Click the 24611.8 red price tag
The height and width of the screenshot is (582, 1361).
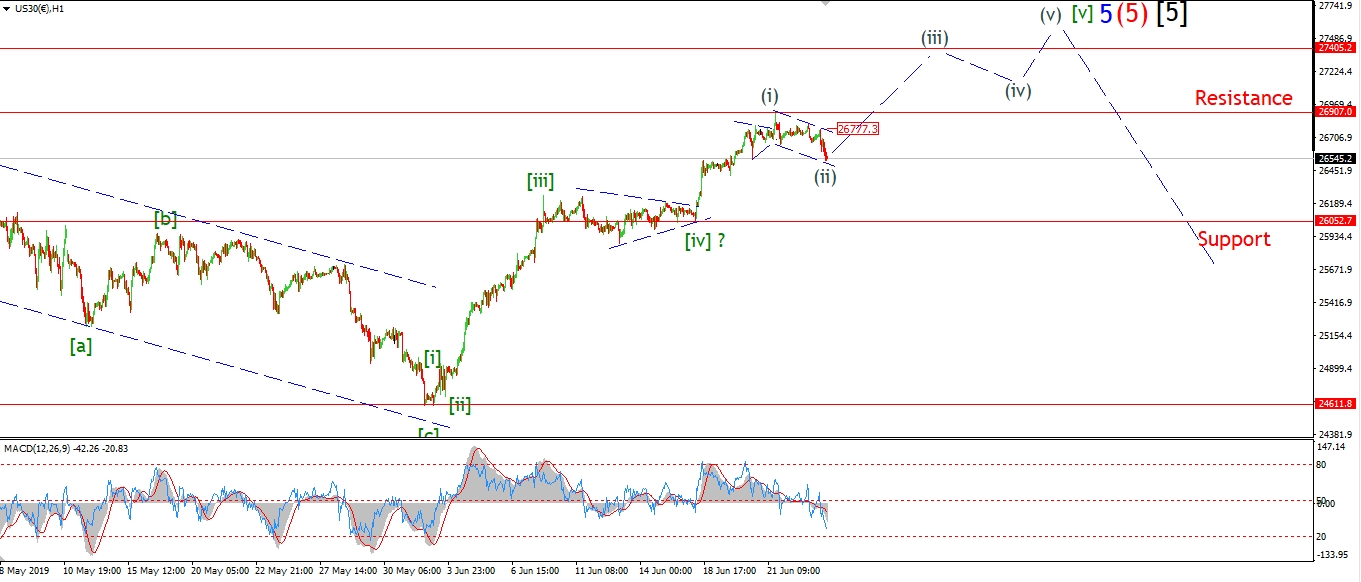(1336, 404)
